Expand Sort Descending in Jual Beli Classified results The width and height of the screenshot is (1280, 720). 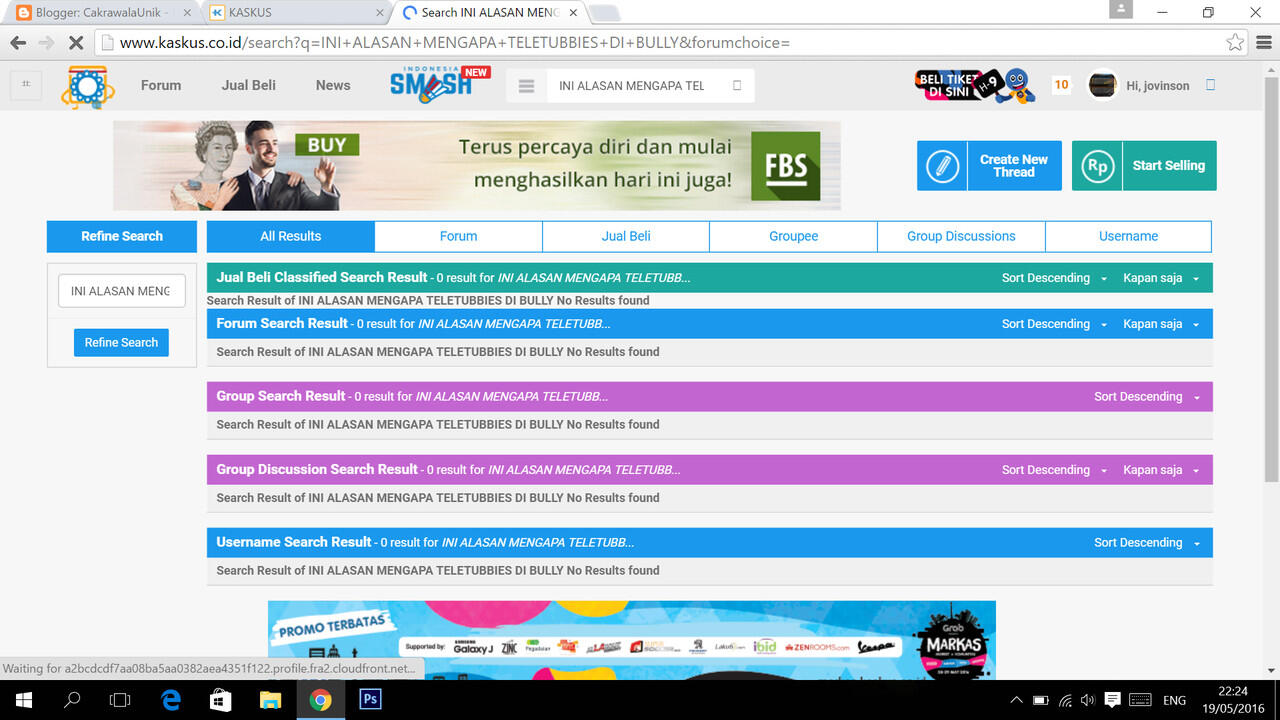coord(1054,278)
